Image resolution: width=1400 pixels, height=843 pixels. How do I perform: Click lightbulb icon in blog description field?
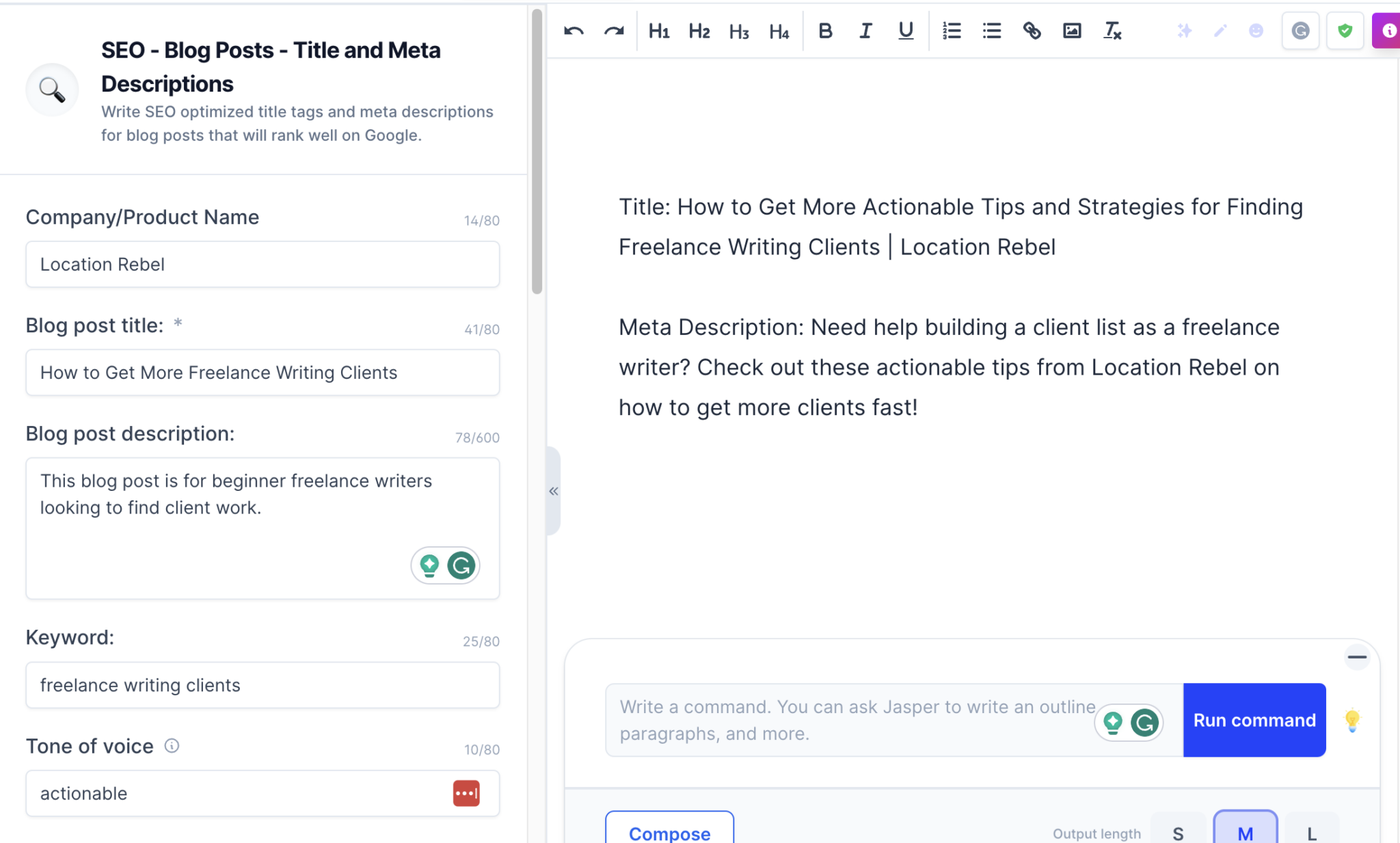click(429, 565)
